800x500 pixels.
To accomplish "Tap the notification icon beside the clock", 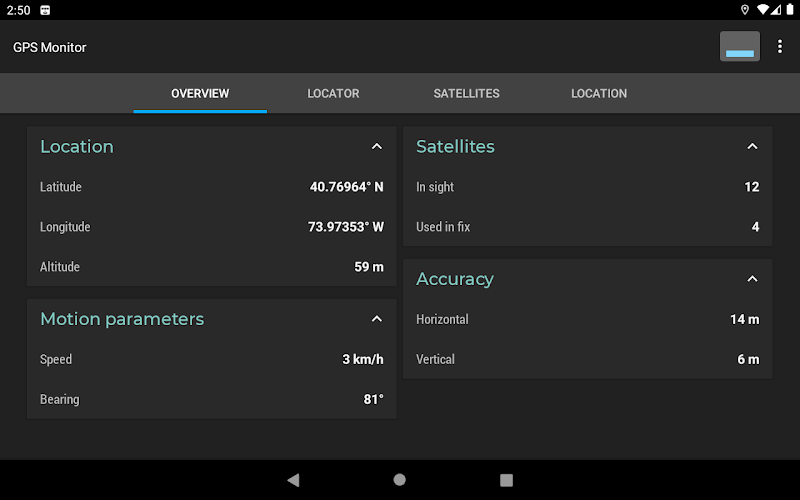I will tap(45, 10).
